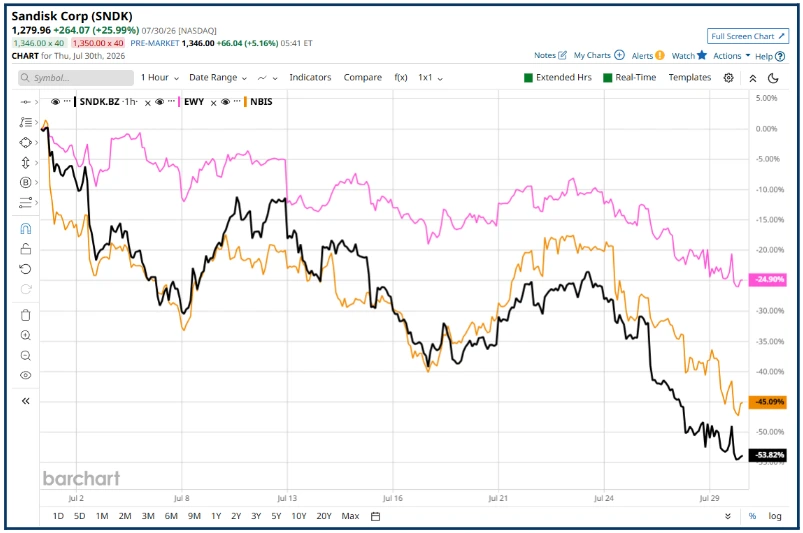Click the zoom in magnifier icon
The image size is (803, 533).
point(26,335)
